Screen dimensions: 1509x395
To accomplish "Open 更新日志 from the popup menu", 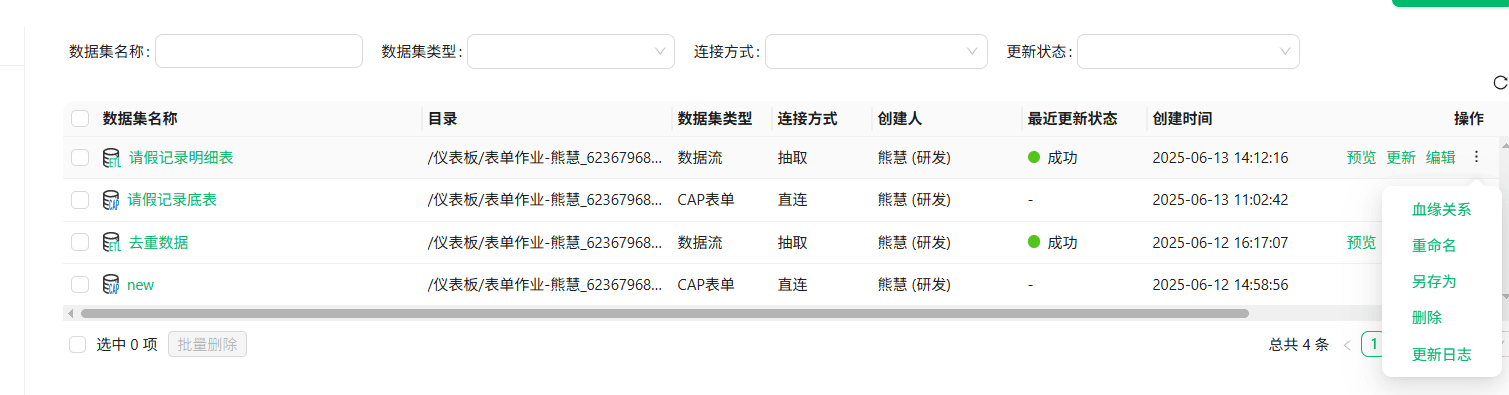I will point(1441,354).
